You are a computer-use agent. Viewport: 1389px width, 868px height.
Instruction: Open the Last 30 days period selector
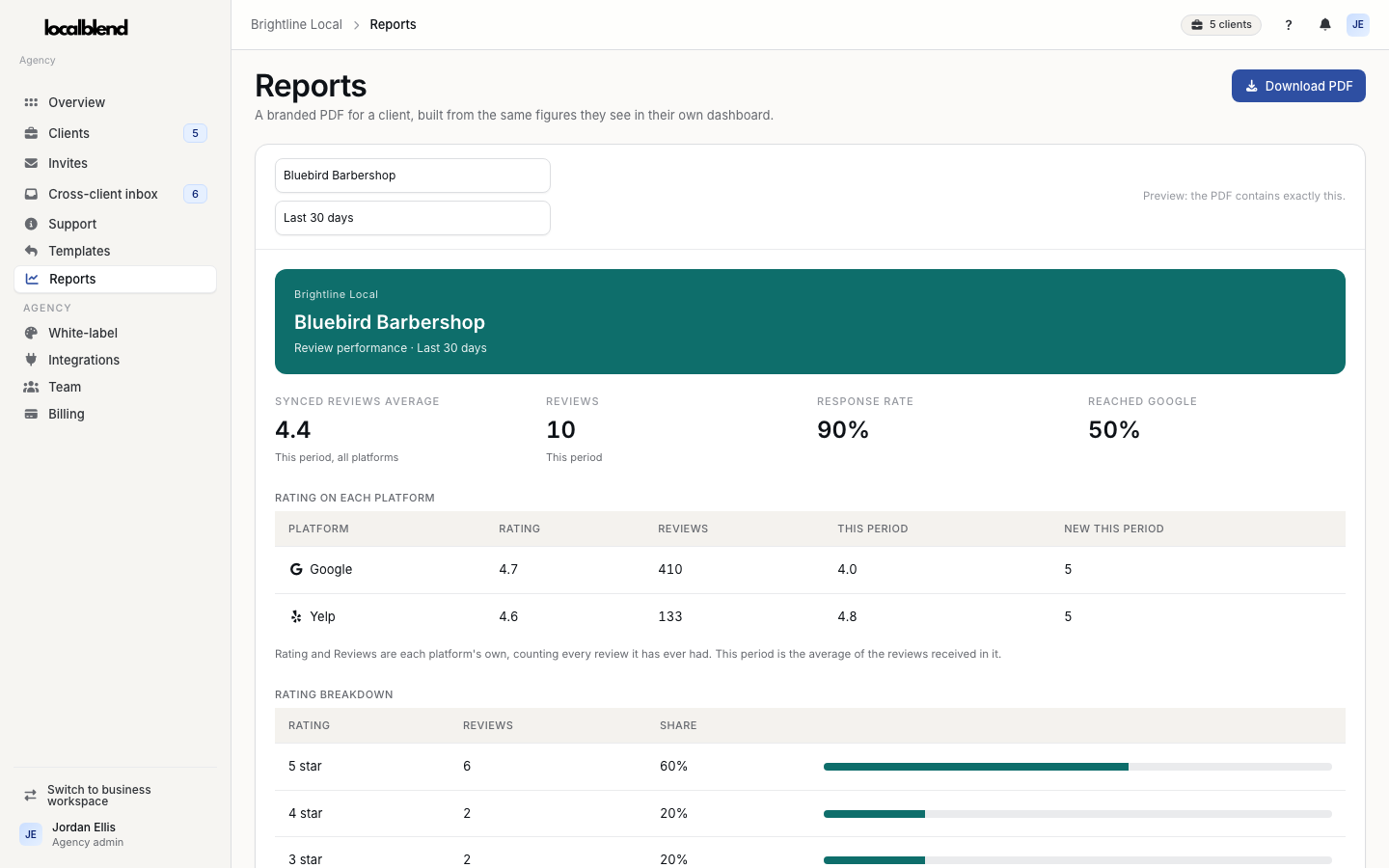(413, 218)
